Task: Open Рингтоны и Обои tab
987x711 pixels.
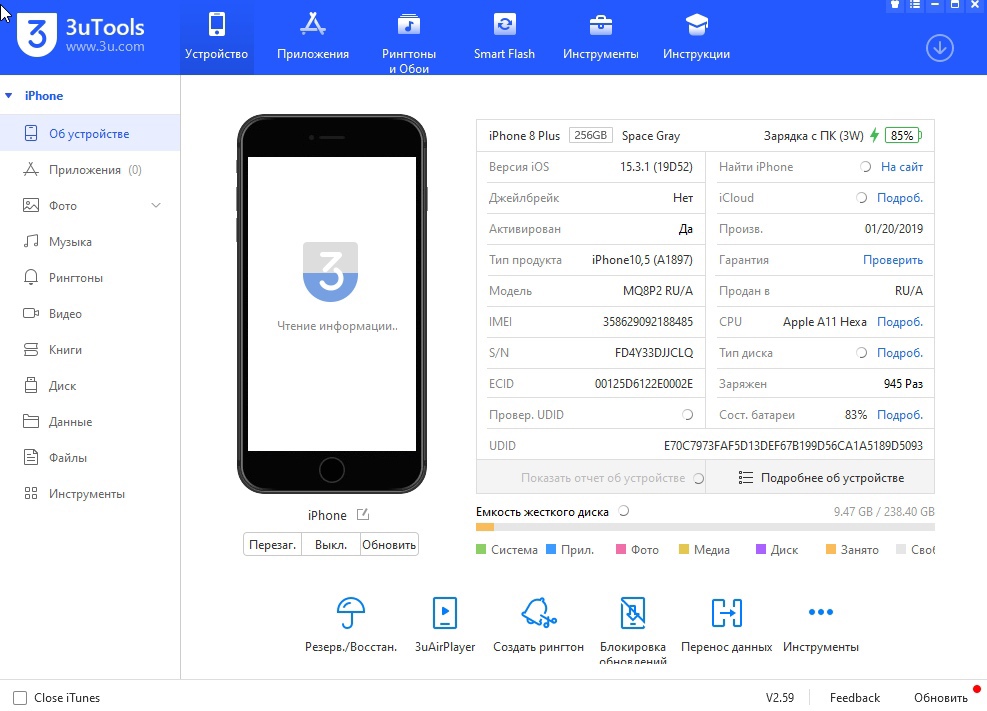Action: (x=409, y=42)
